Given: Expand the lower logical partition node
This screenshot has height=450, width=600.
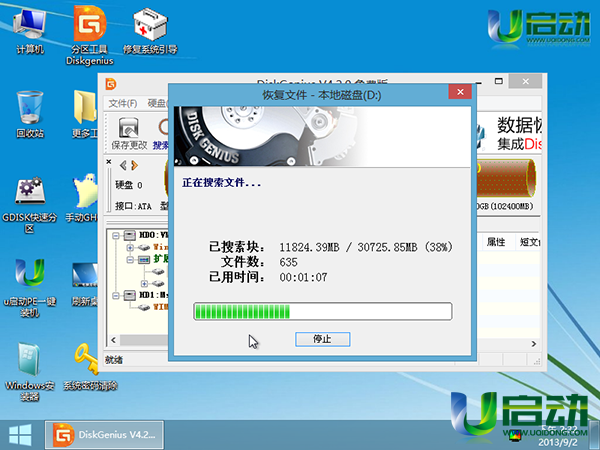Looking at the screenshot, I should pos(144,284).
